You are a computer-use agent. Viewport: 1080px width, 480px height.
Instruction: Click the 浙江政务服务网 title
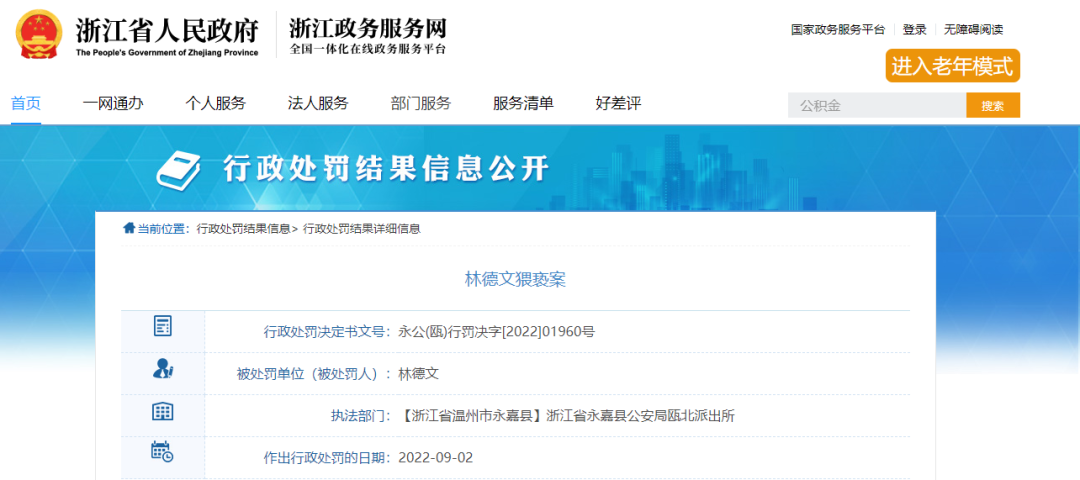pos(368,28)
